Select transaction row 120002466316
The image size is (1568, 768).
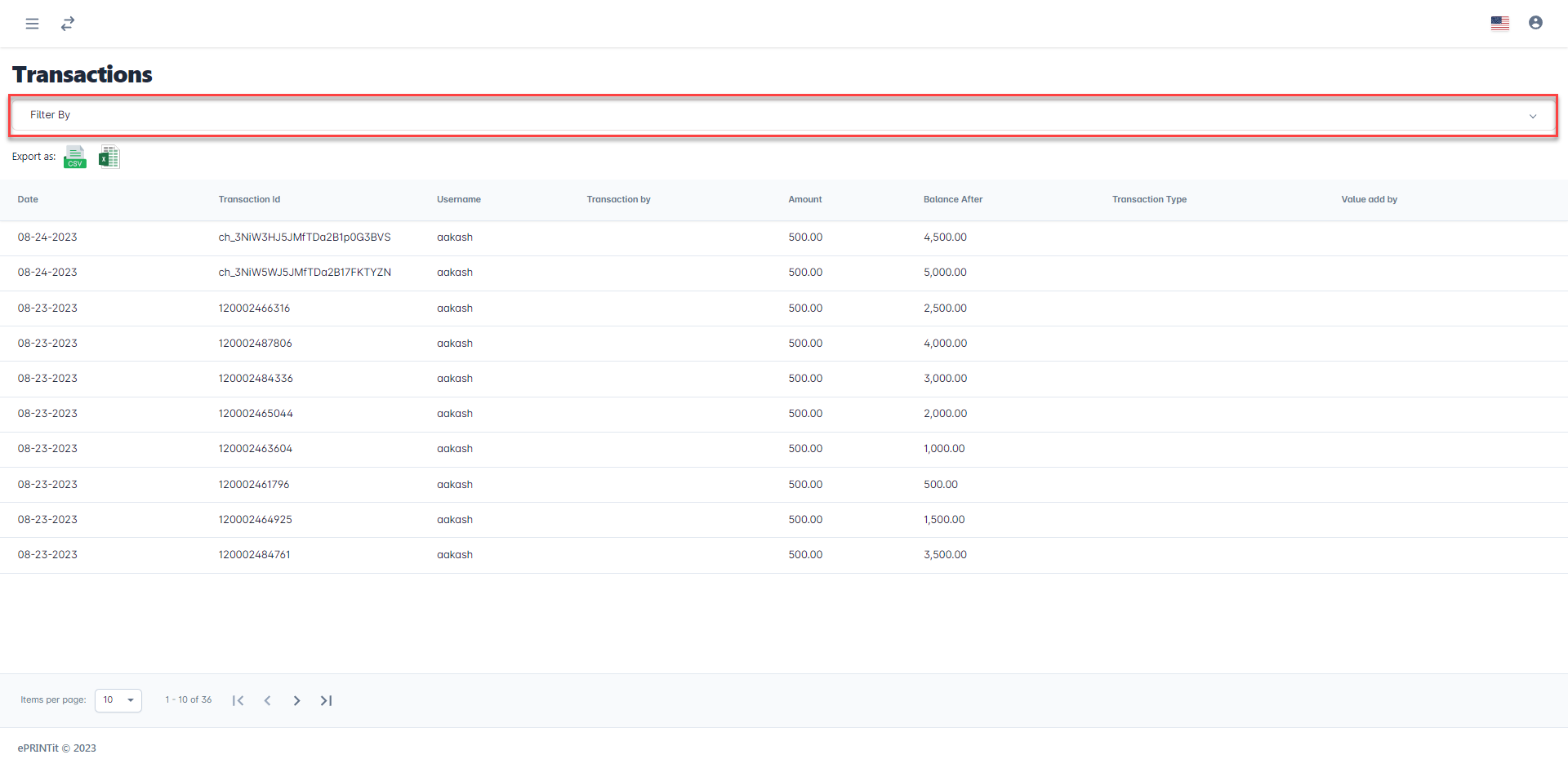click(254, 309)
